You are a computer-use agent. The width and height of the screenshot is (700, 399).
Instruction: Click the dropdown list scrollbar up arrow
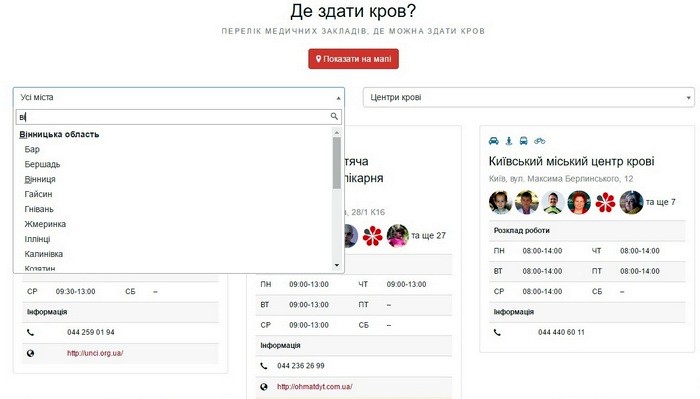[337, 133]
